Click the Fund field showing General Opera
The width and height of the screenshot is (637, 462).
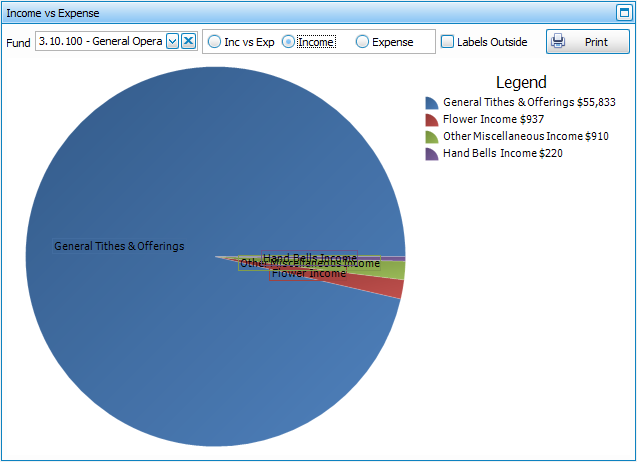click(99, 41)
